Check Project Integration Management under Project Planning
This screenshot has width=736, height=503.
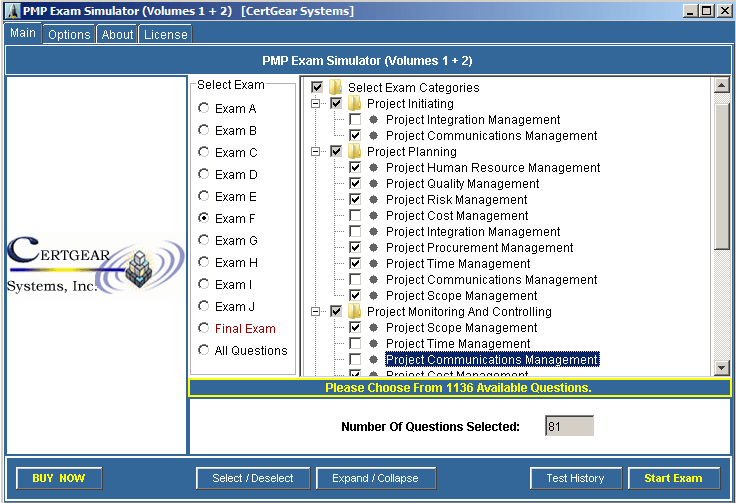[355, 231]
